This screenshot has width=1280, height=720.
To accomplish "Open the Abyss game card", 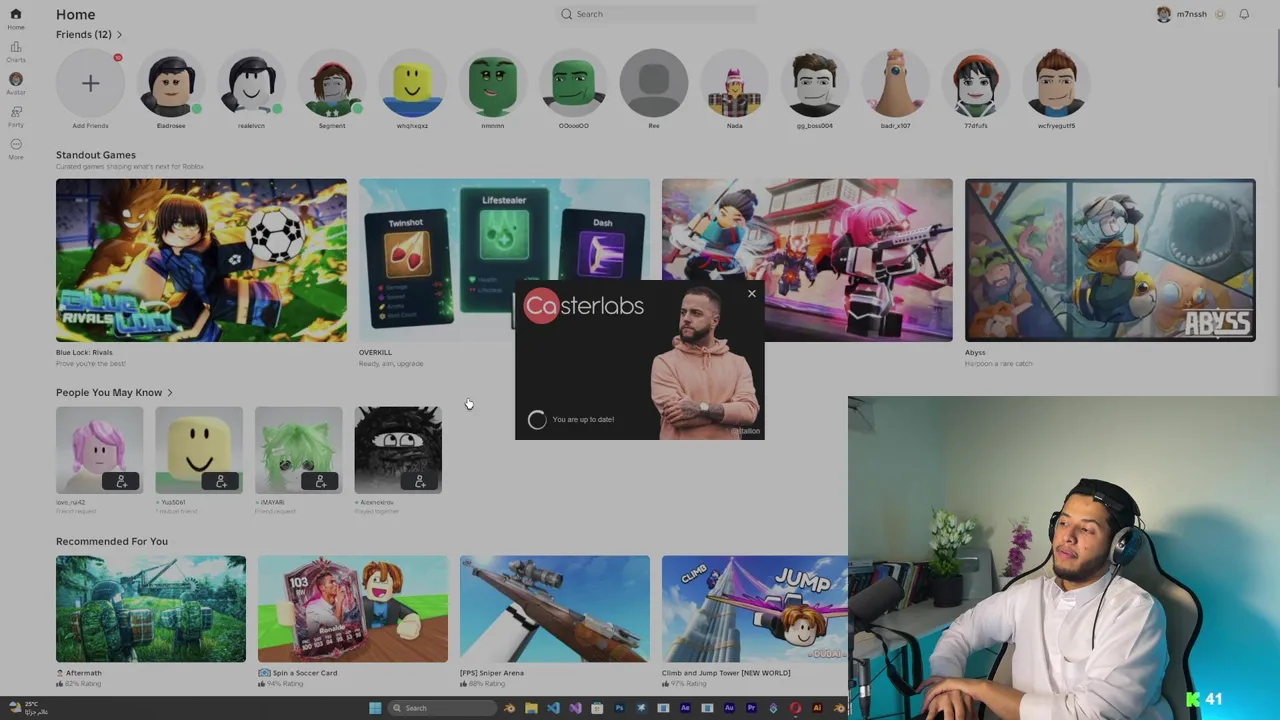I will pos(1110,260).
